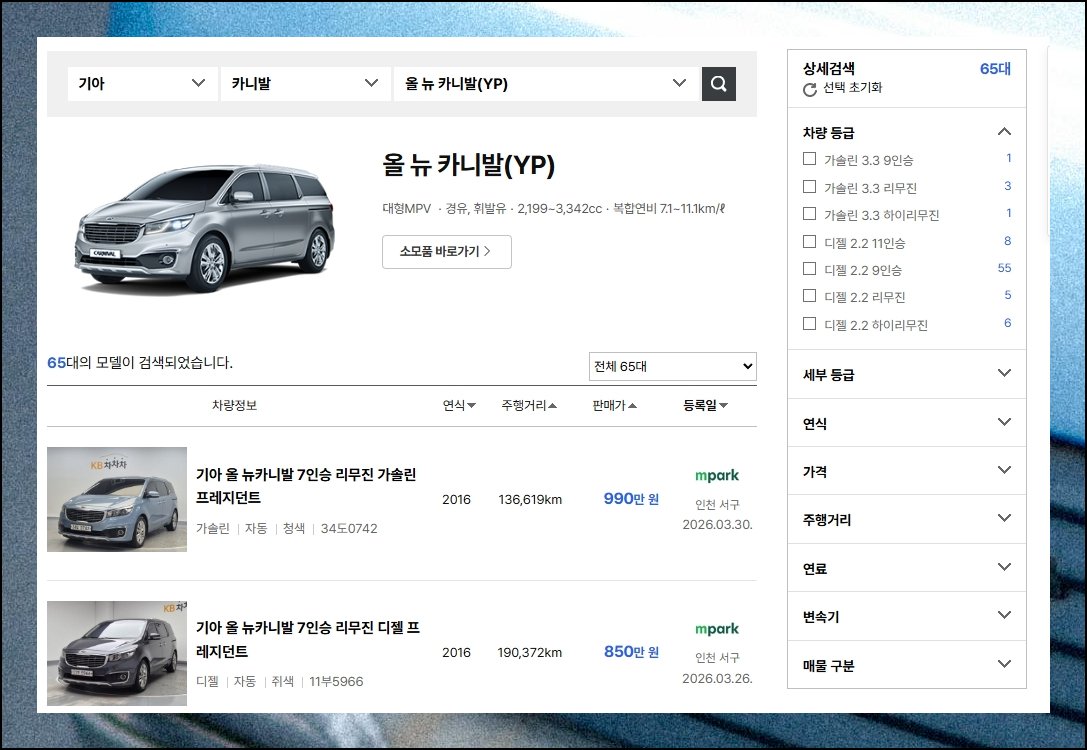Click the 2026.03.26. registration date
The height and width of the screenshot is (750, 1087).
pyautogui.click(x=717, y=678)
